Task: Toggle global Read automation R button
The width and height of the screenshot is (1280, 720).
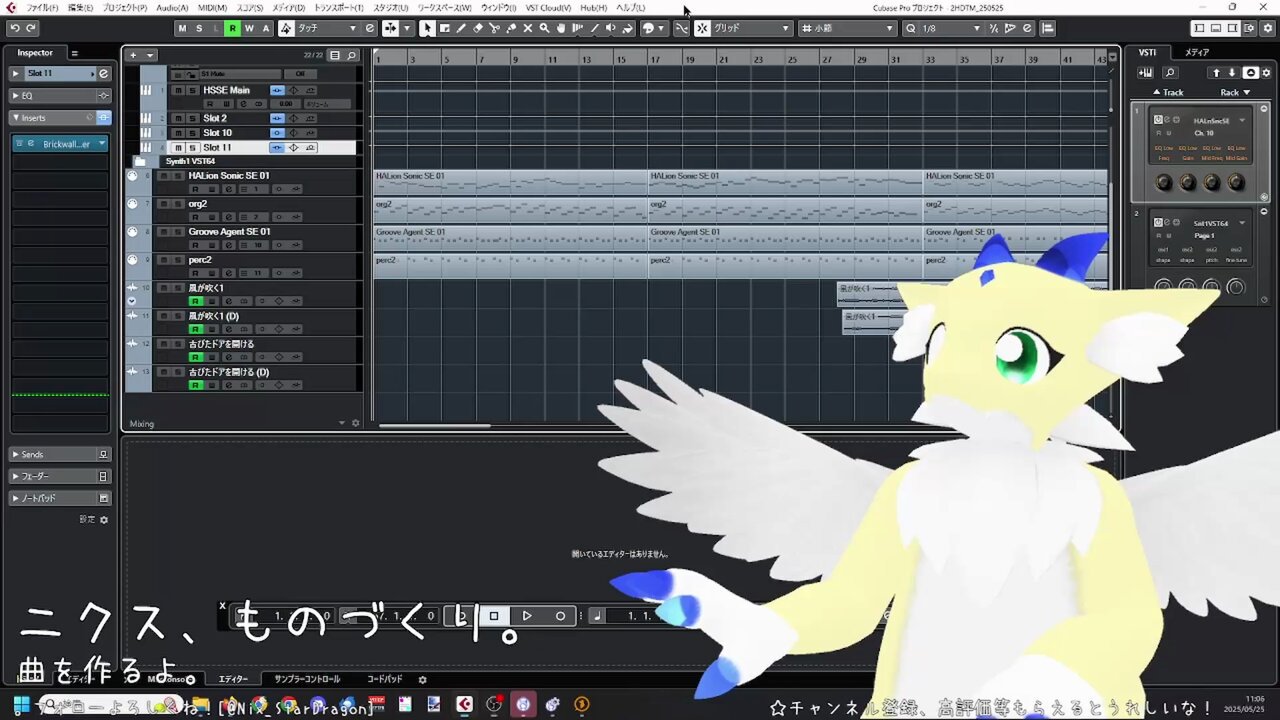Action: click(x=232, y=28)
